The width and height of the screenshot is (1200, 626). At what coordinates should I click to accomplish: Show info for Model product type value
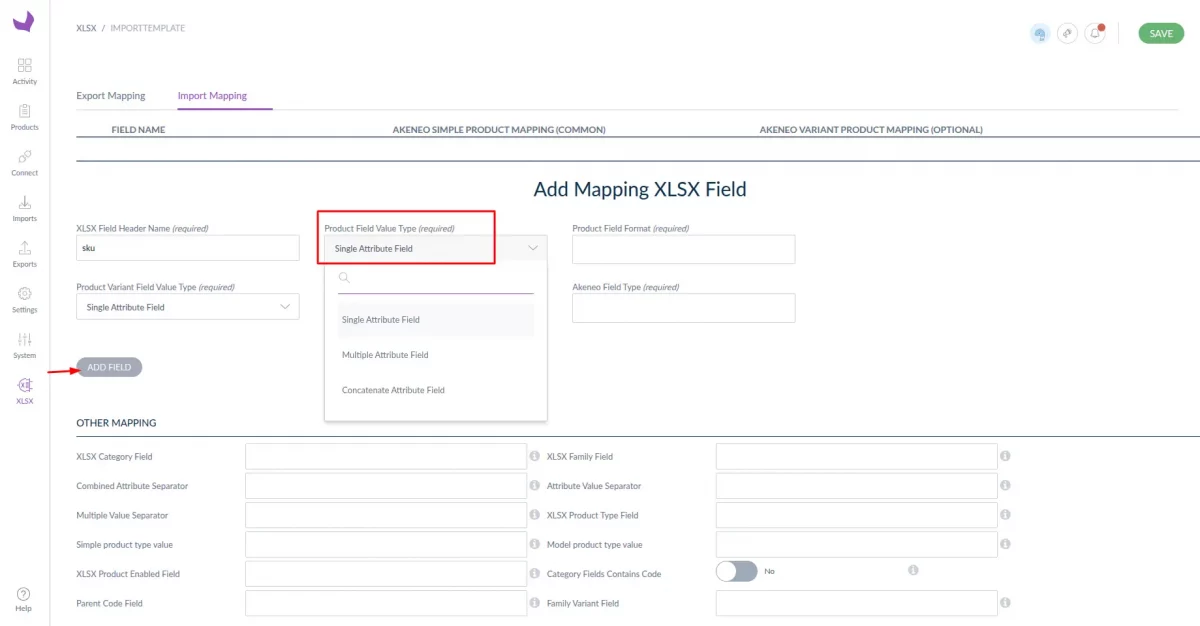point(1005,545)
